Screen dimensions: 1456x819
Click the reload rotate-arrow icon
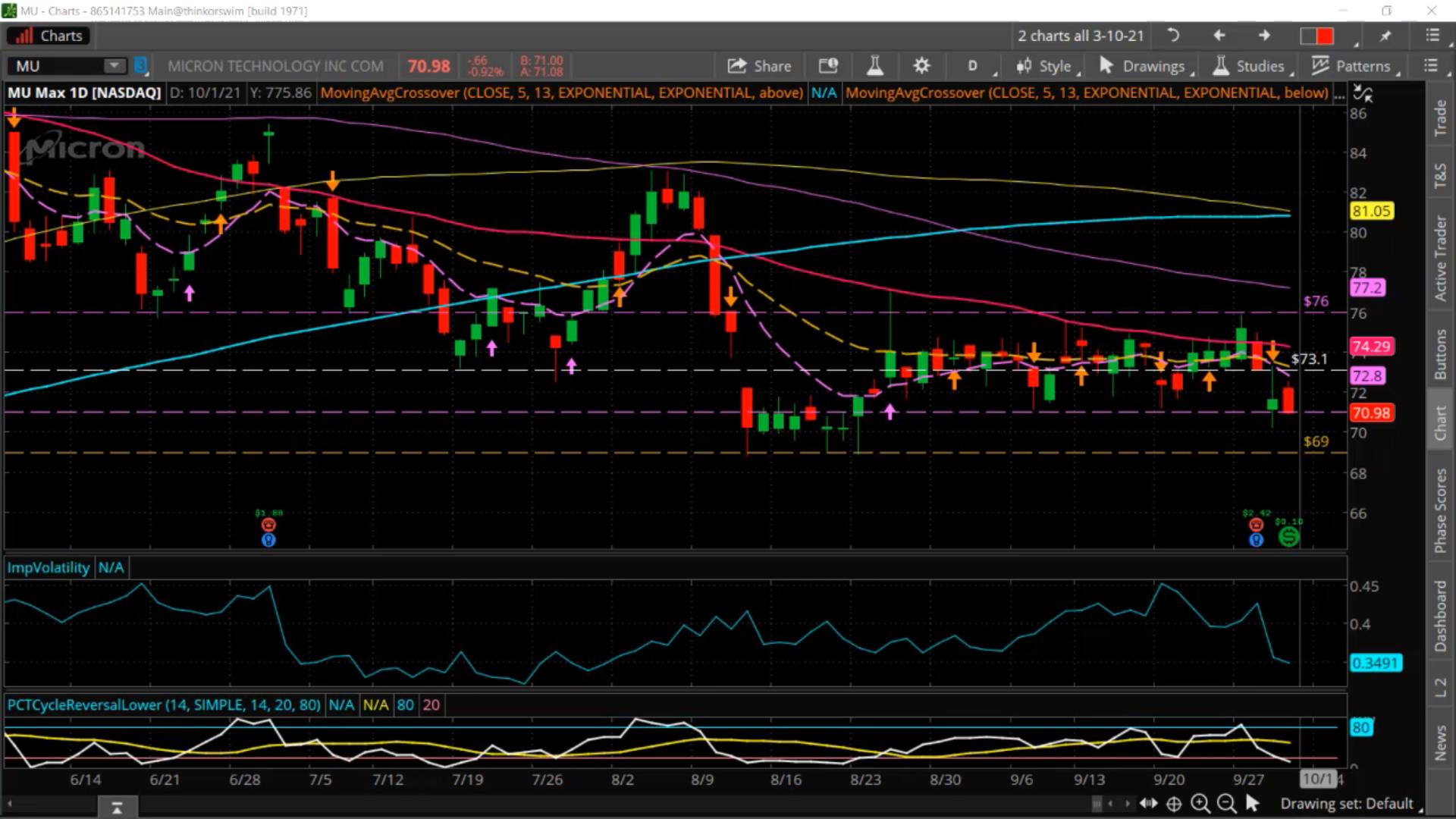pyautogui.click(x=1172, y=36)
